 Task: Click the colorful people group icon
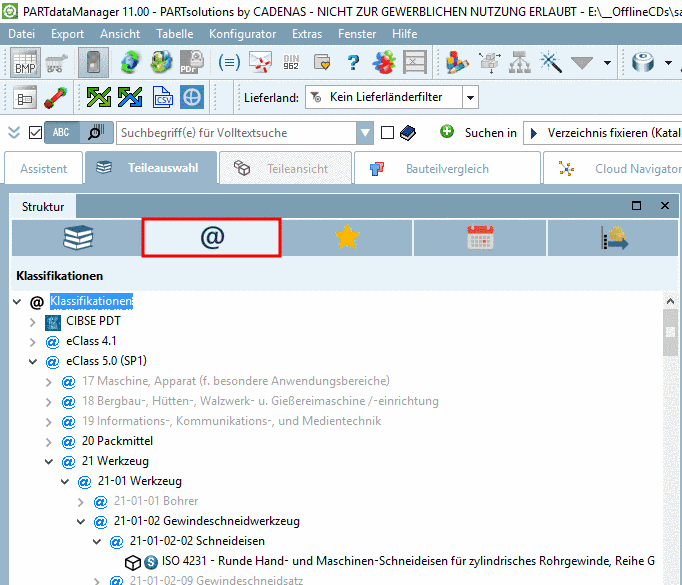click(384, 63)
